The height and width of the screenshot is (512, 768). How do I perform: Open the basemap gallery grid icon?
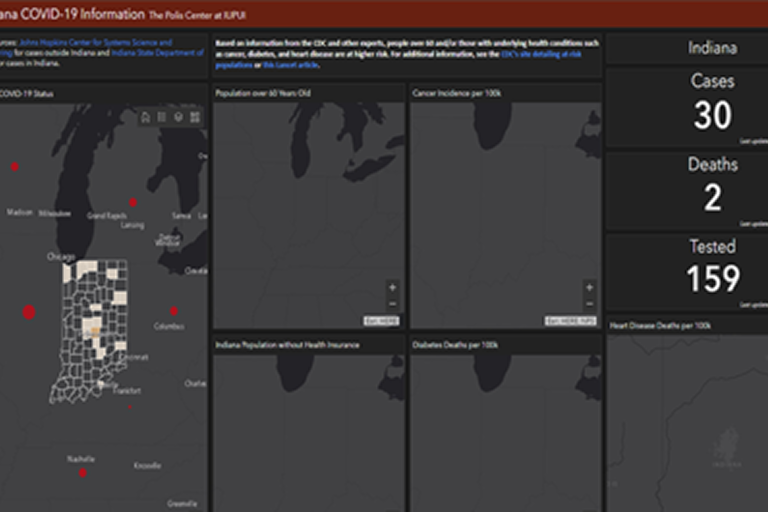(195, 118)
